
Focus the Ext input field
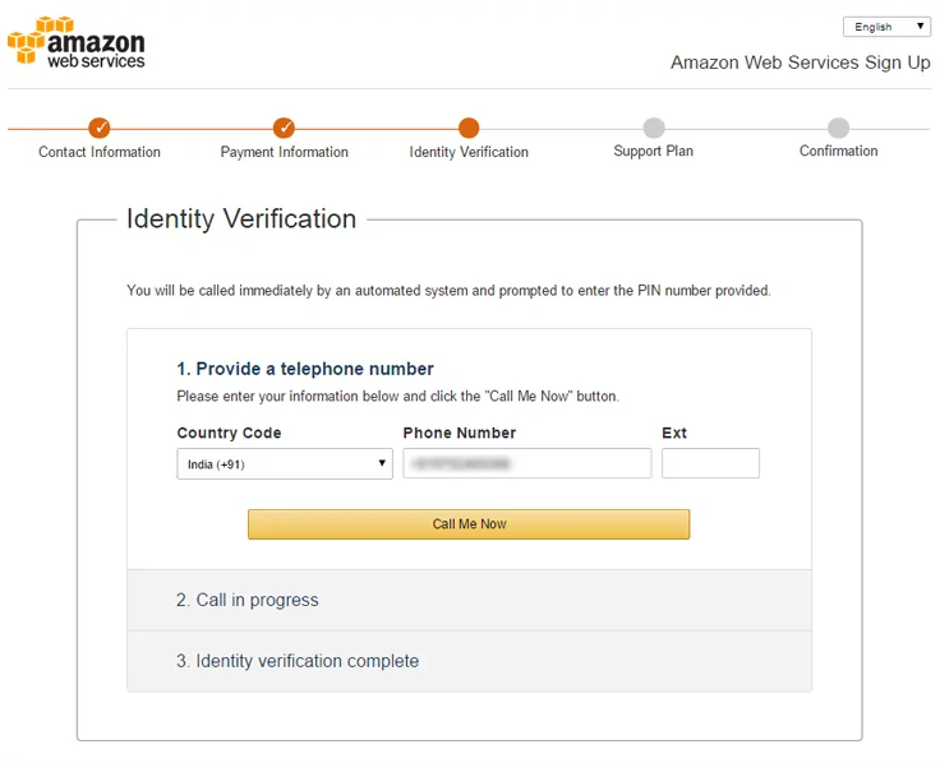coord(711,463)
